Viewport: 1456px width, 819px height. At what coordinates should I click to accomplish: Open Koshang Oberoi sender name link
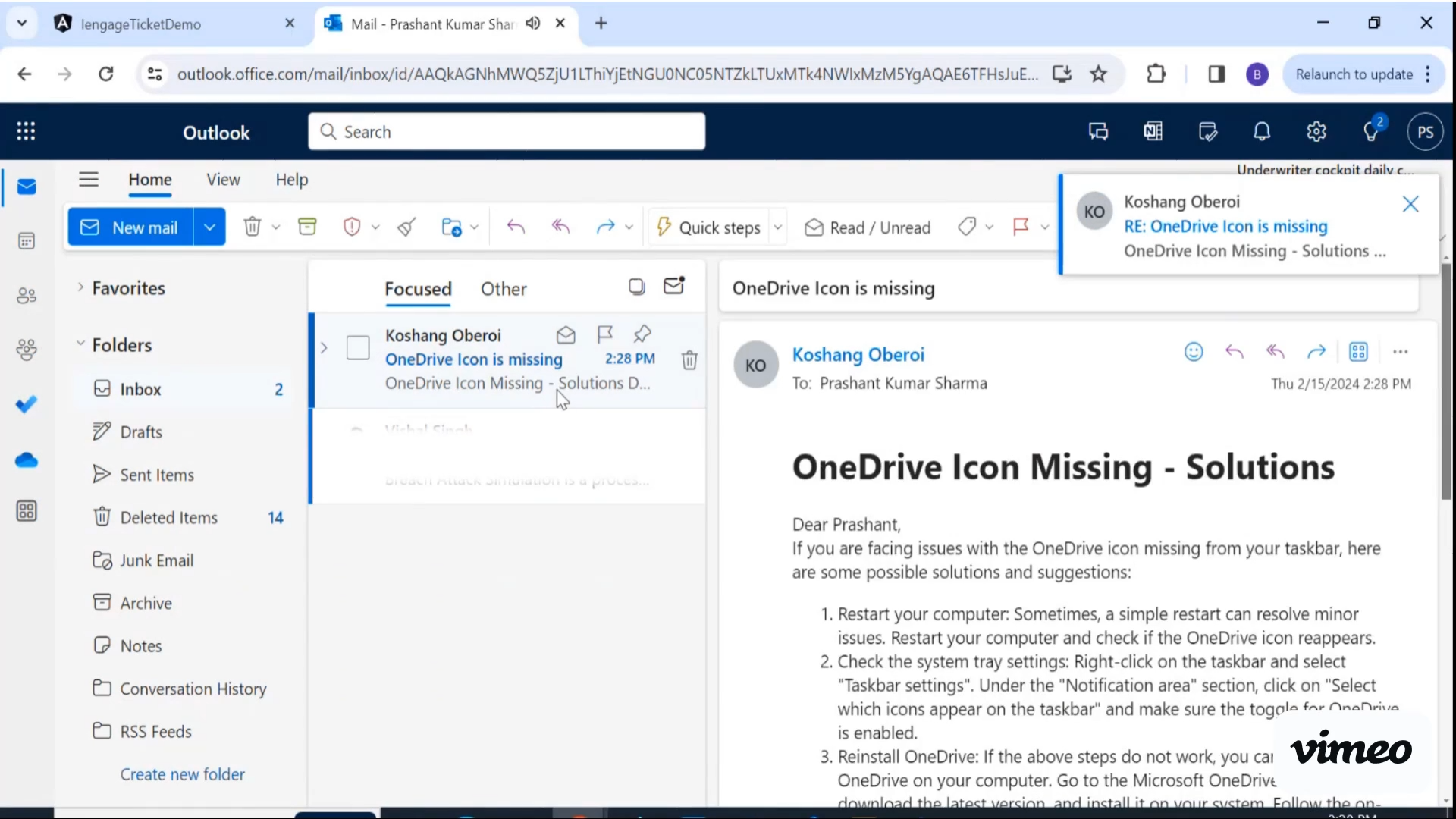(x=858, y=355)
